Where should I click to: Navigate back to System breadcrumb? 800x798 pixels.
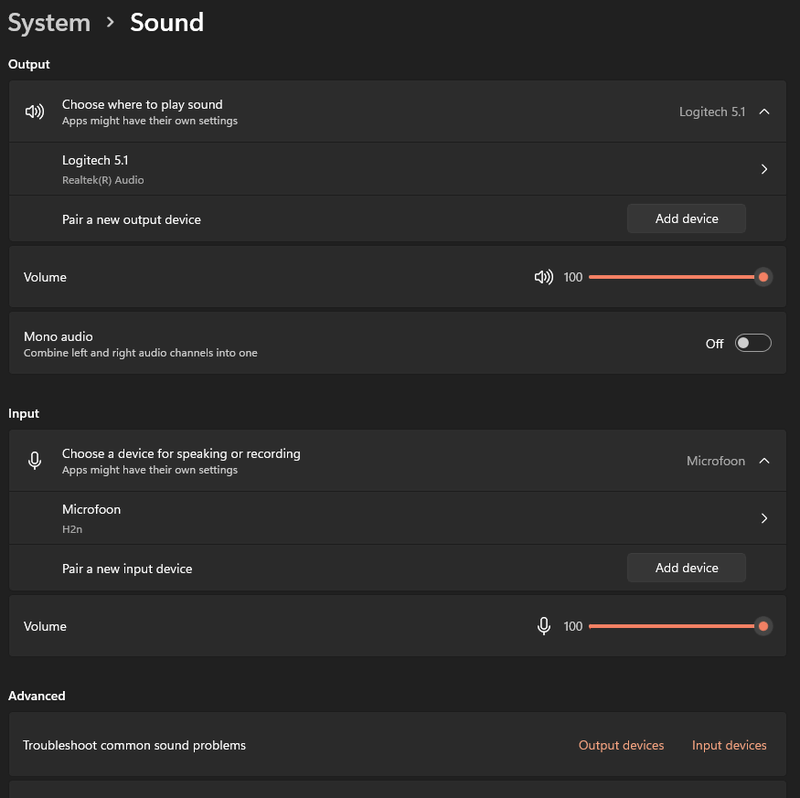[49, 22]
